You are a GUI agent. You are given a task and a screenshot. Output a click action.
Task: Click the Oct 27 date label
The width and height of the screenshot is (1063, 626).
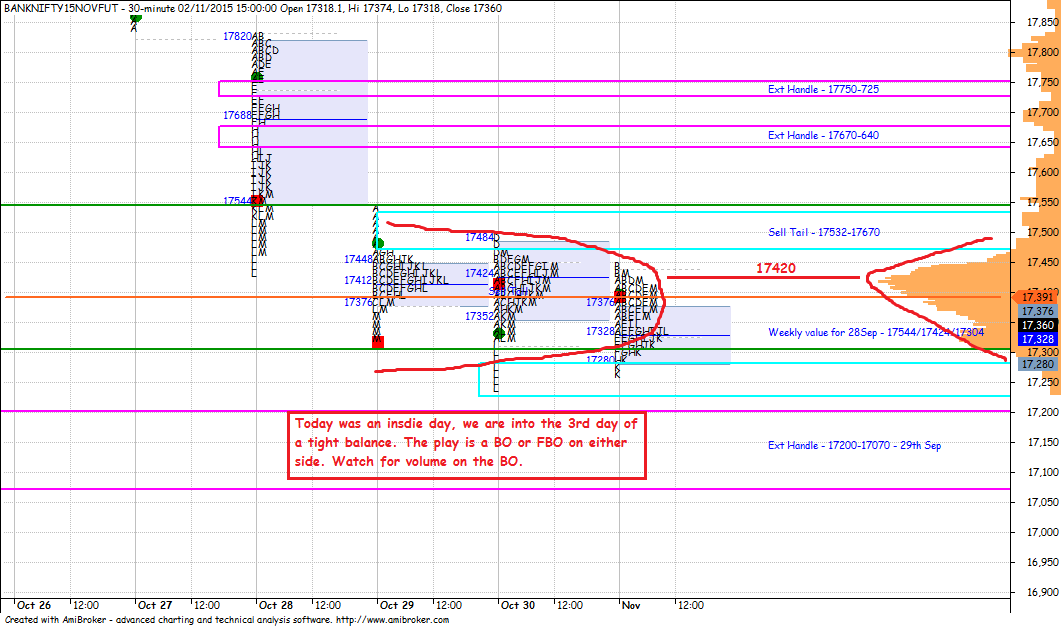coord(155,605)
